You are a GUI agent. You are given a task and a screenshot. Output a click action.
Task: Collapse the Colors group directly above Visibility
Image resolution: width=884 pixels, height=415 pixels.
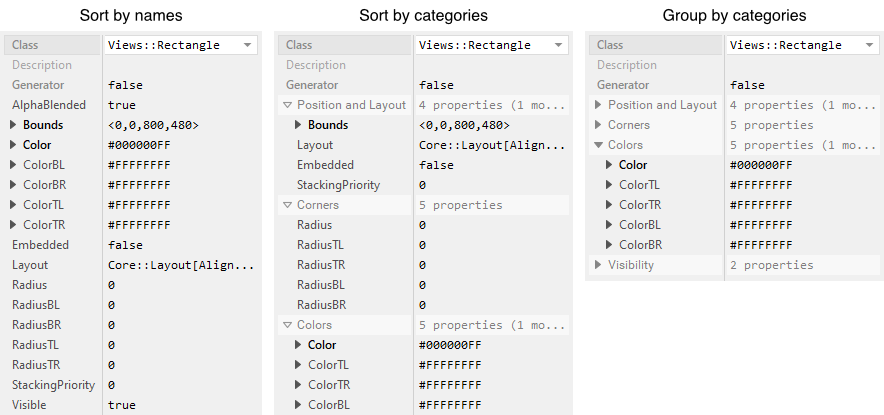(x=598, y=145)
